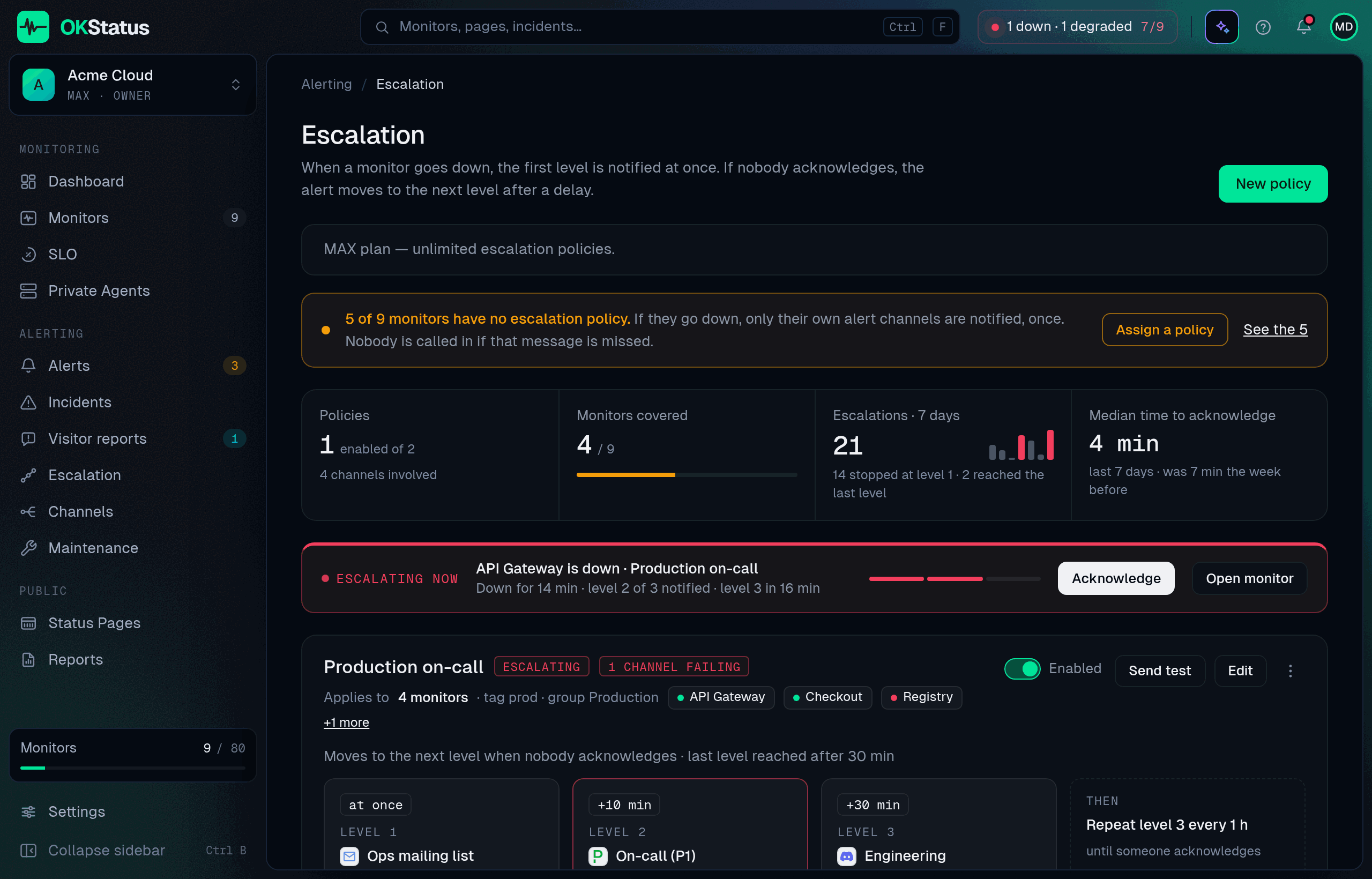Click the 1 down · 1 degraded status pill
The image size is (1372, 879).
point(1077,27)
